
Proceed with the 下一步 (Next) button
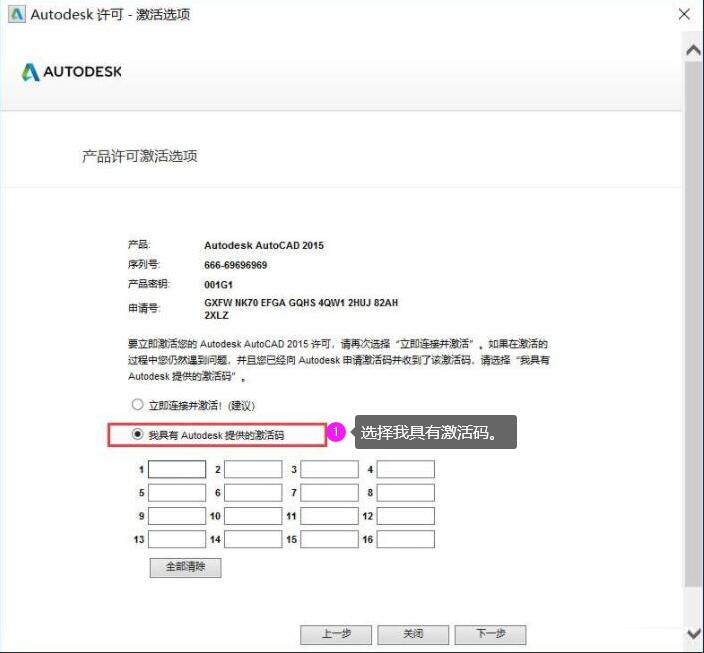[x=490, y=634]
